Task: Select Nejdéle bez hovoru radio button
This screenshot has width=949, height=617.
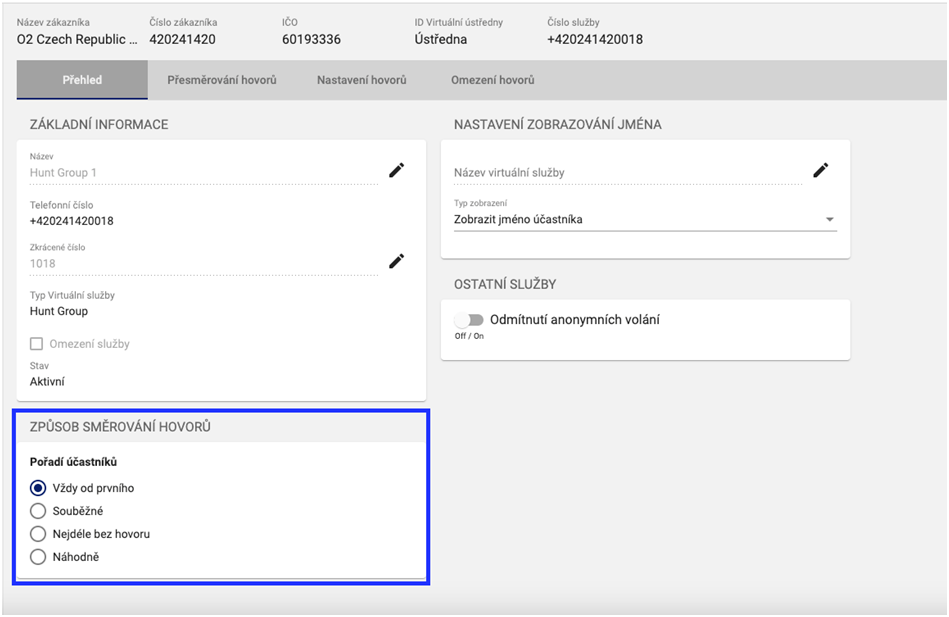Action: click(38, 534)
